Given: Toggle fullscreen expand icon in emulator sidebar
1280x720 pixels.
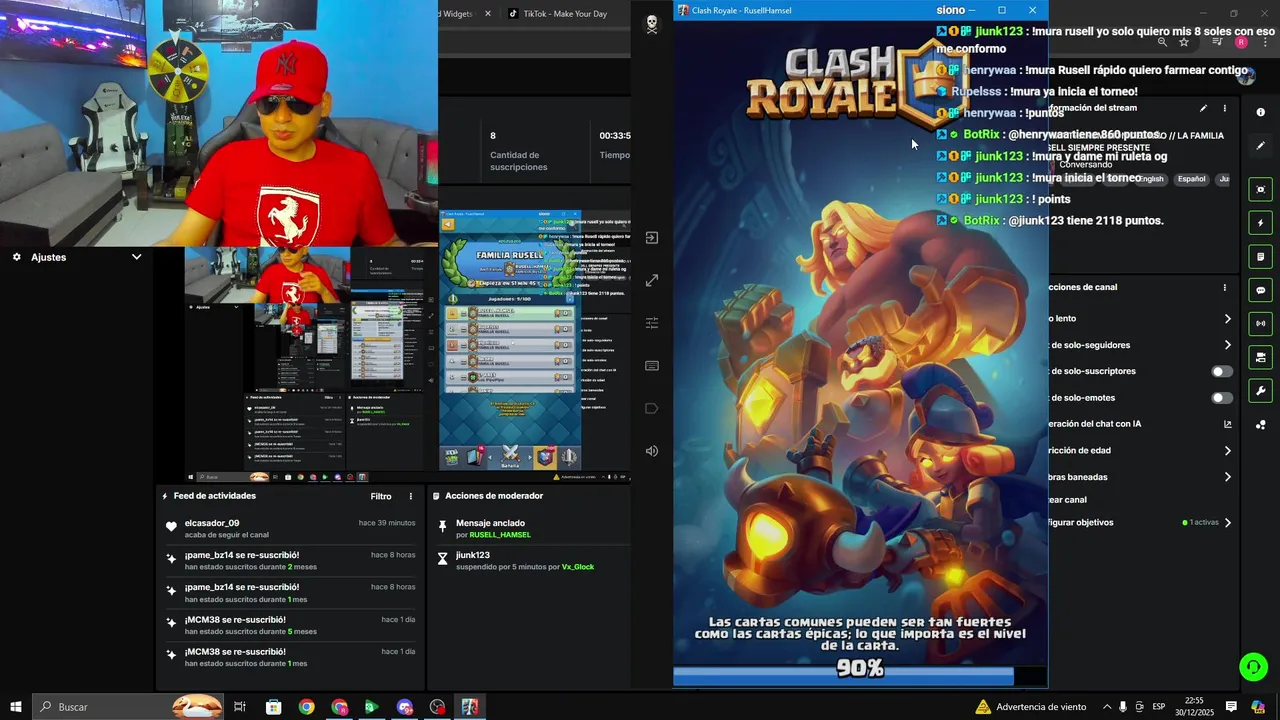Looking at the screenshot, I should [652, 281].
